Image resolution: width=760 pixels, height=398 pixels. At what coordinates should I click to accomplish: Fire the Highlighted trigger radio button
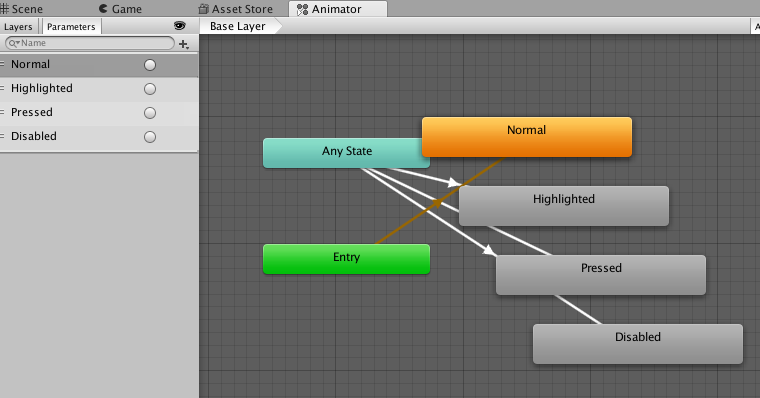150,89
